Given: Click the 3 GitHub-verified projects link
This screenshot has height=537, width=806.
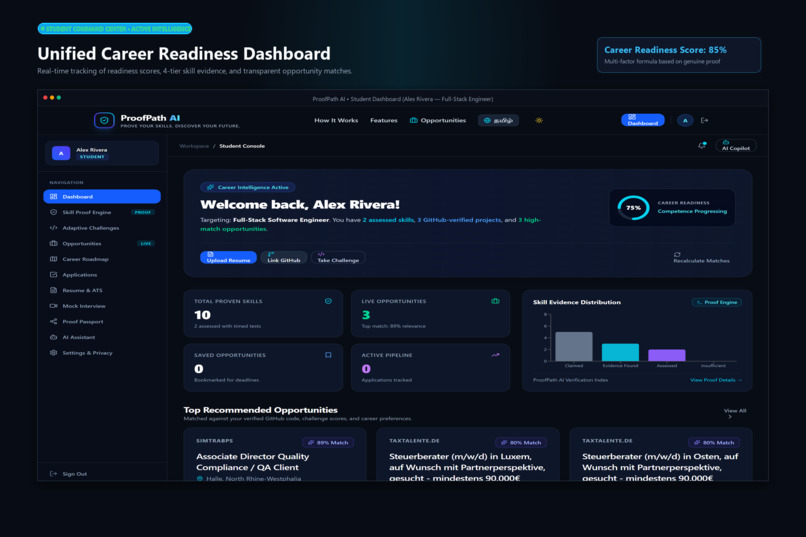Looking at the screenshot, I should tap(459, 220).
